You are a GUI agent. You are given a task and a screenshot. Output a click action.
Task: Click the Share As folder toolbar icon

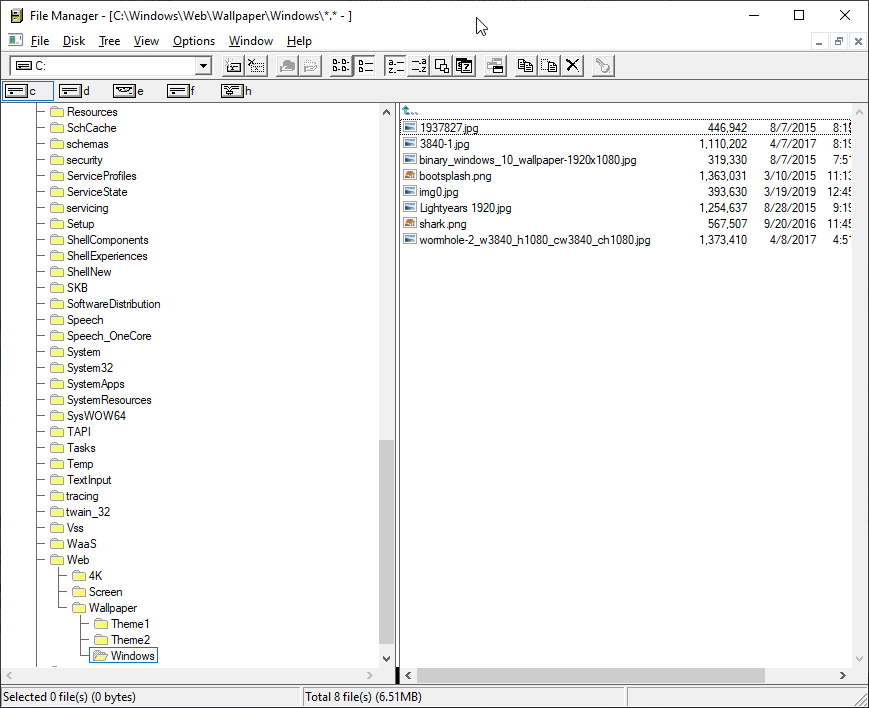287,66
